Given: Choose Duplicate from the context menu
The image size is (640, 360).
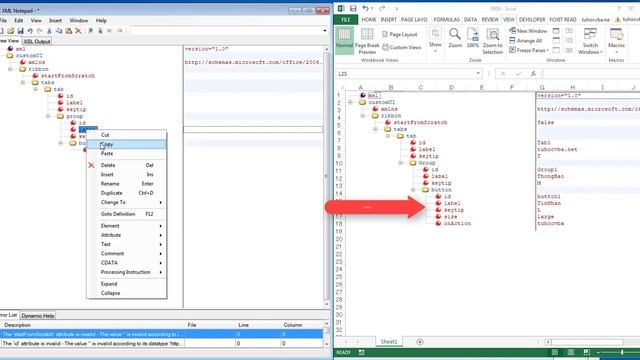Looking at the screenshot, I should 127,193.
